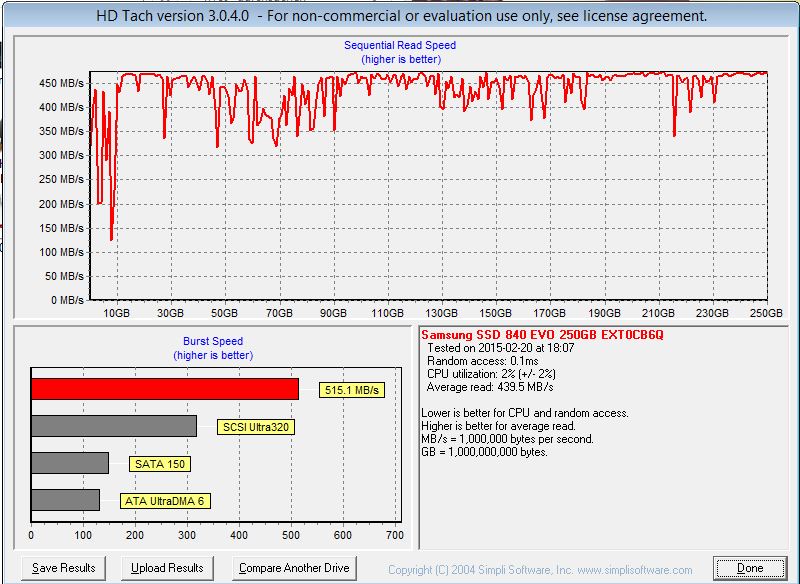Click the Upload Results button

point(167,568)
